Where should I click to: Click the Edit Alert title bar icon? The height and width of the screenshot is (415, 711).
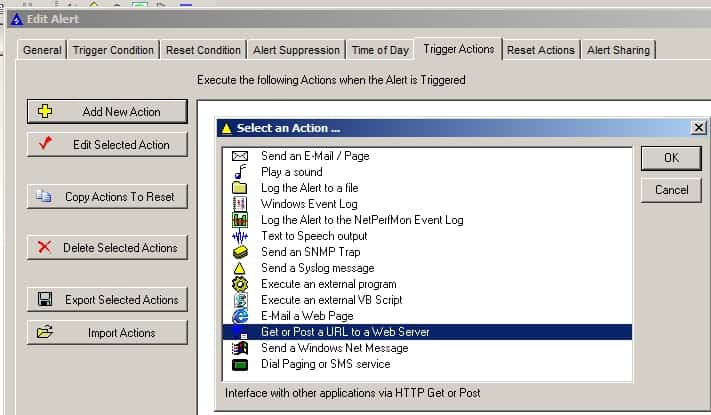pyautogui.click(x=17, y=19)
